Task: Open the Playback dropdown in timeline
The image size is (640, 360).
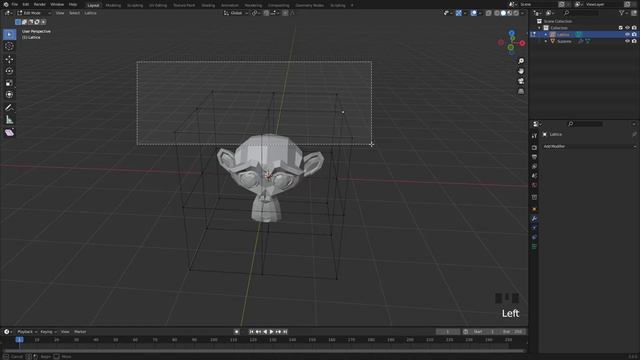Action: click(x=27, y=332)
